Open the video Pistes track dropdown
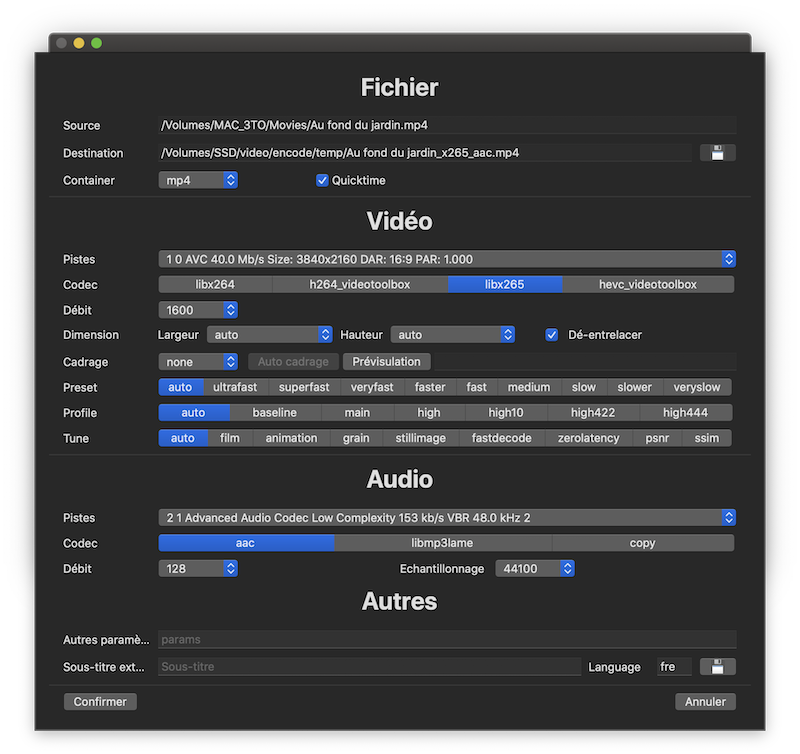Image resolution: width=800 pixels, height=754 pixels. 447,259
